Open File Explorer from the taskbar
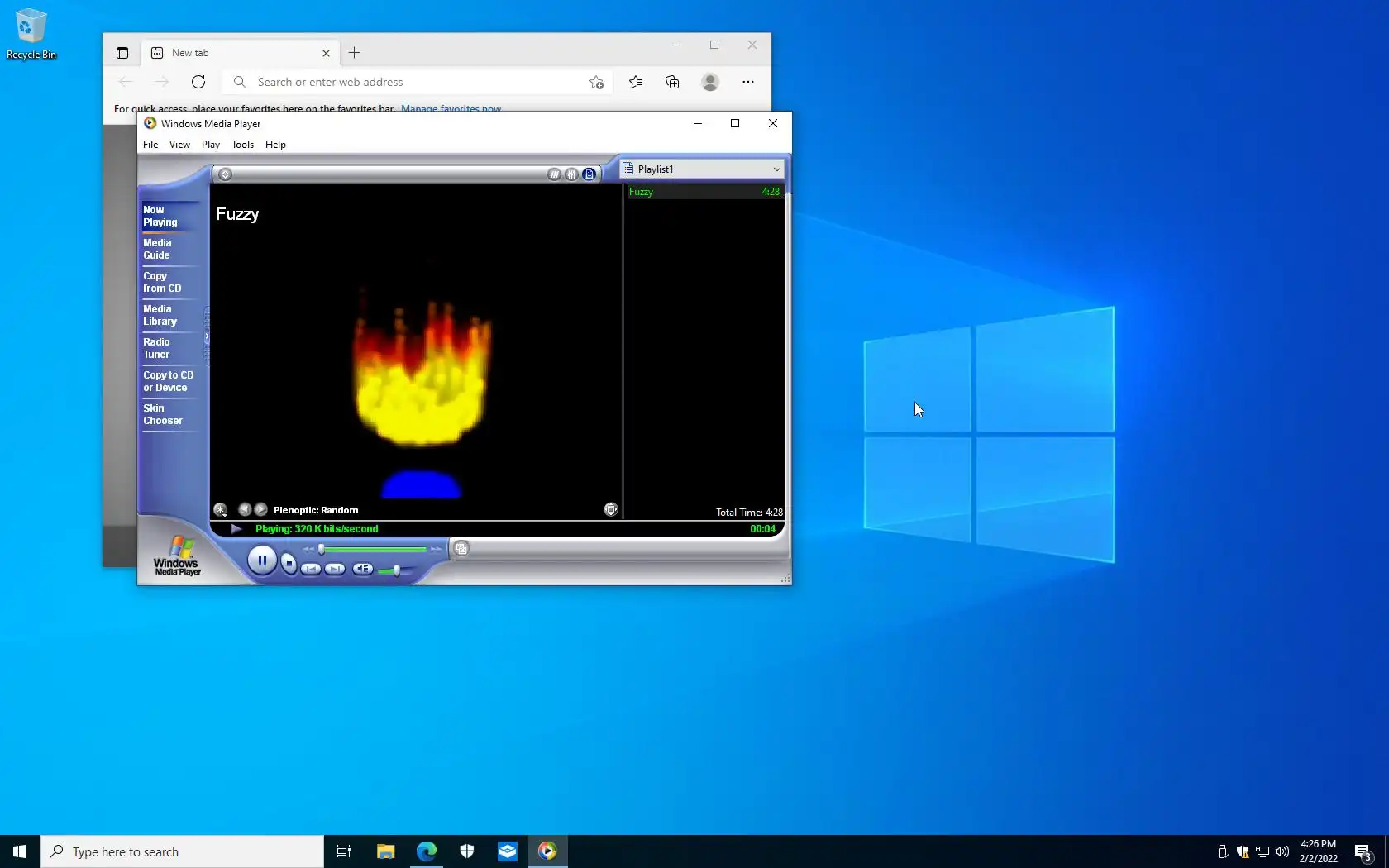The height and width of the screenshot is (868, 1389). [385, 851]
